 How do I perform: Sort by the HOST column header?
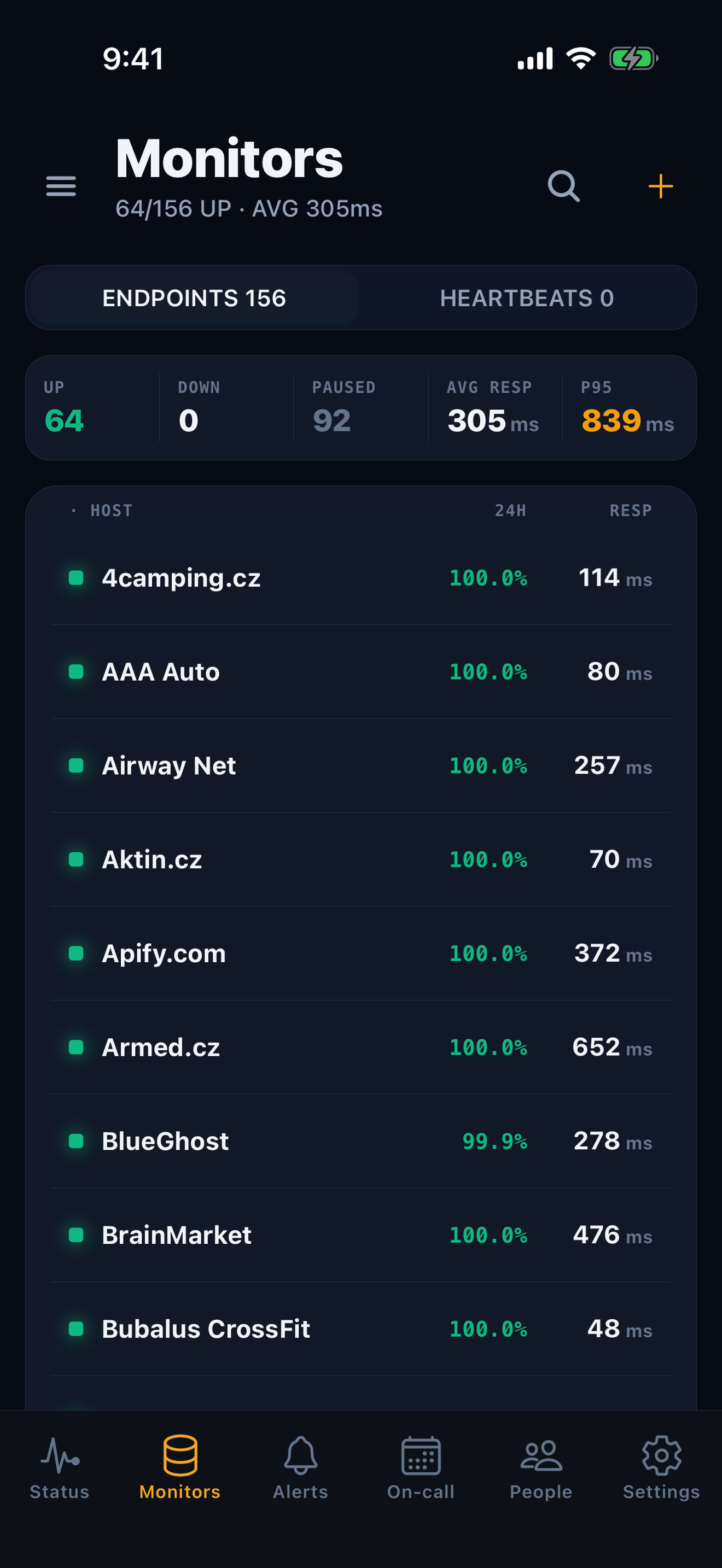pos(112,510)
